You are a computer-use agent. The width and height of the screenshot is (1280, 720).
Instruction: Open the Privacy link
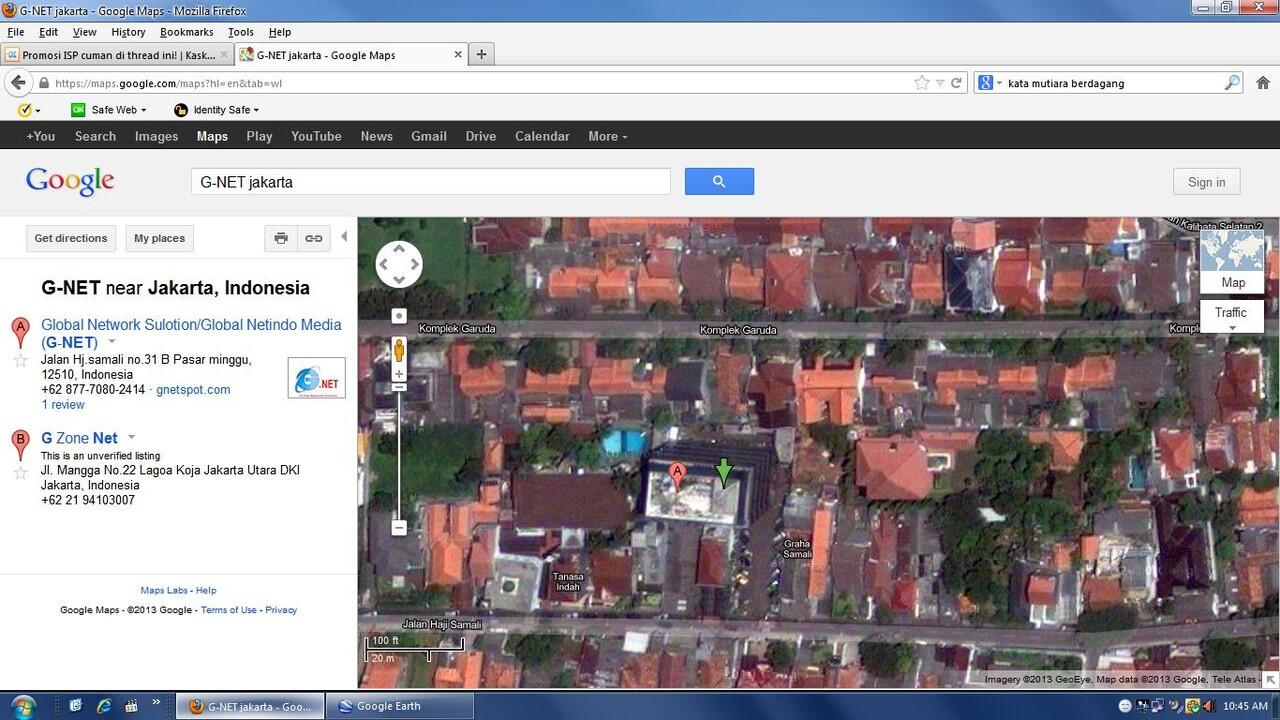coord(281,610)
